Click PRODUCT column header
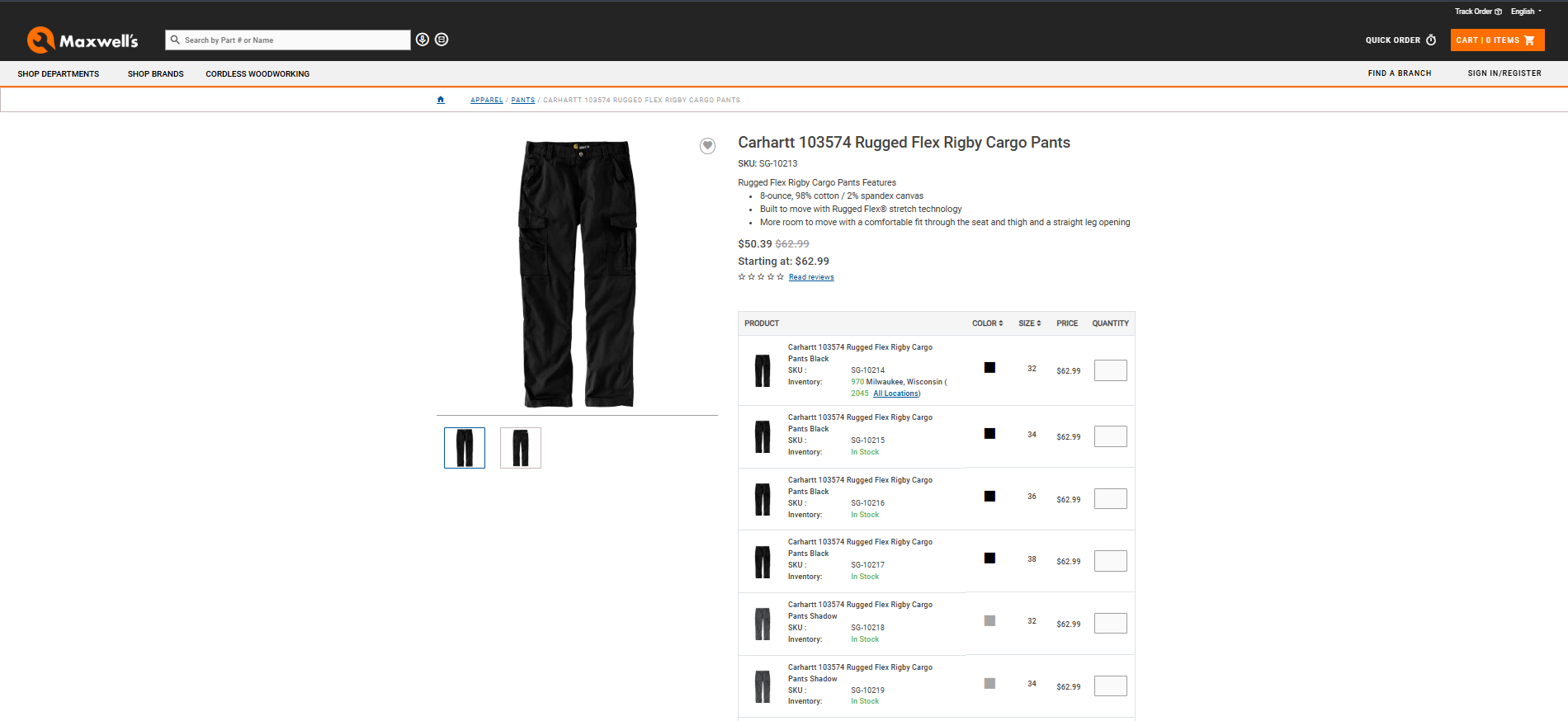 pyautogui.click(x=762, y=323)
